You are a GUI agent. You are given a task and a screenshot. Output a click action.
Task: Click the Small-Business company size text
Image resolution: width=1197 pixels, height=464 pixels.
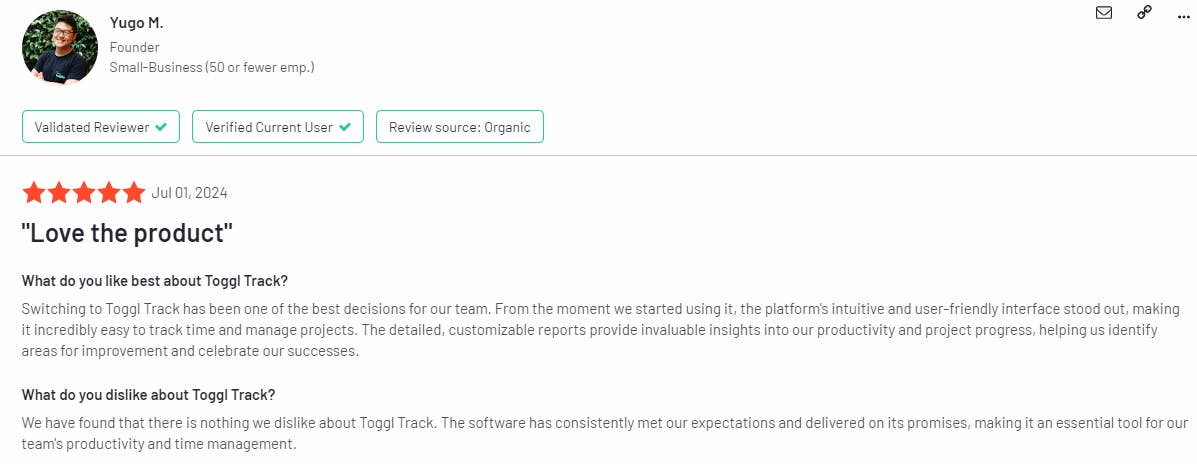click(212, 67)
